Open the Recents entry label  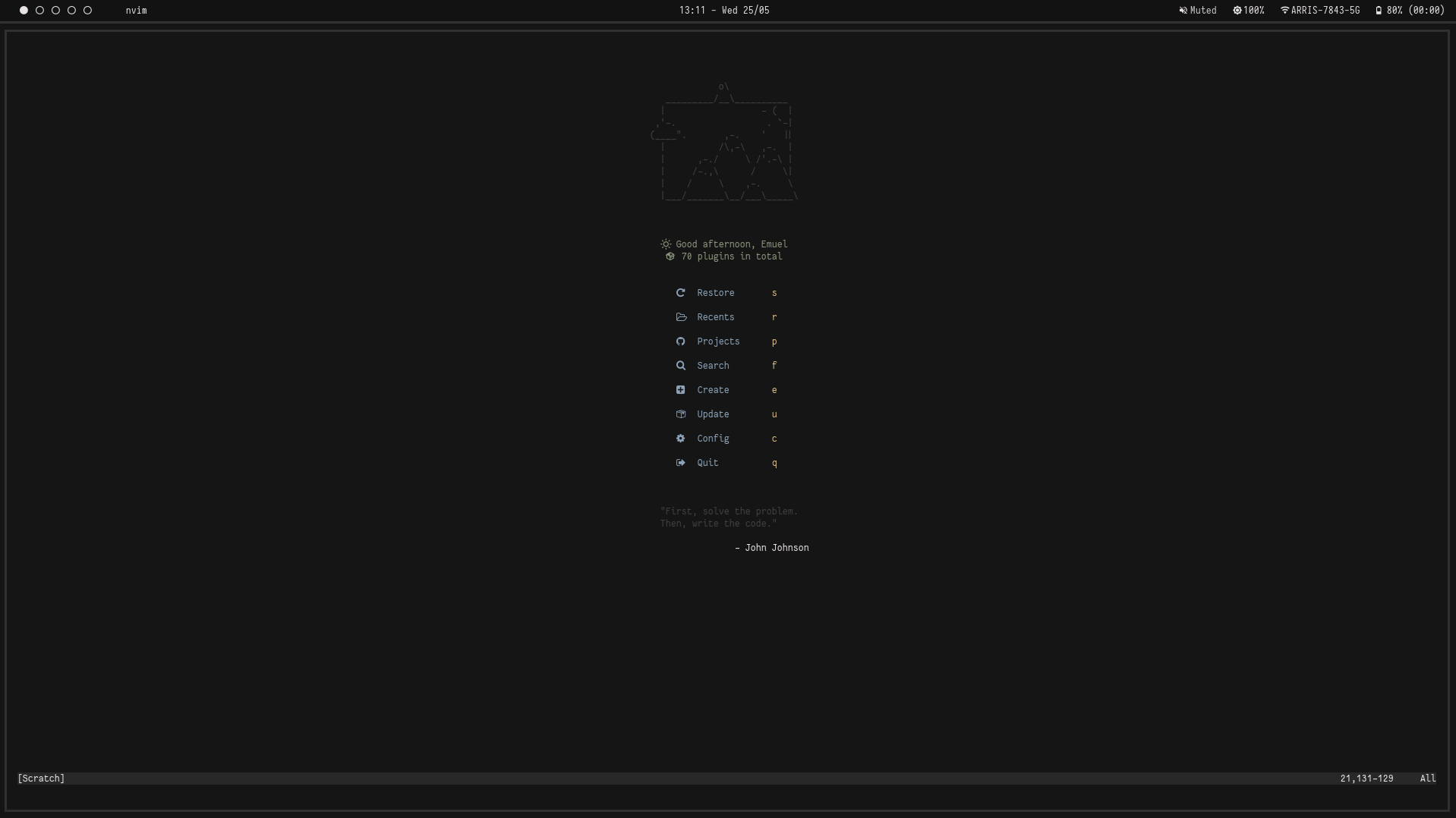coord(716,317)
